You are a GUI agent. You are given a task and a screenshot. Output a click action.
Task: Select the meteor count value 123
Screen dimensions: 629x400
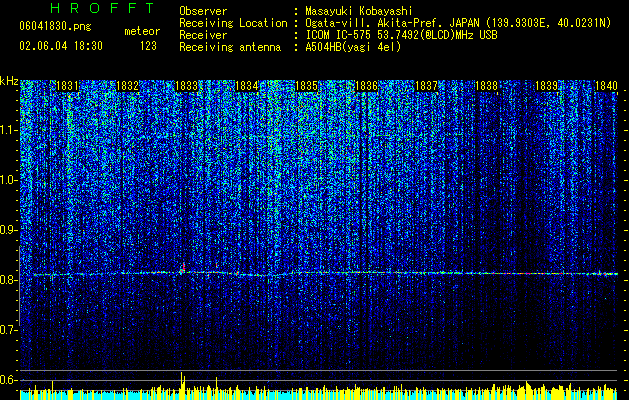coord(148,46)
